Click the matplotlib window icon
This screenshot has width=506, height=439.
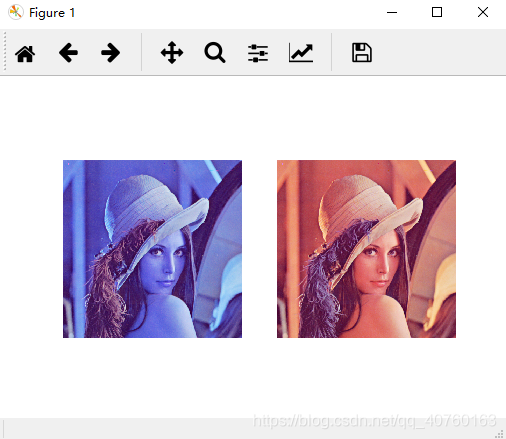point(15,12)
